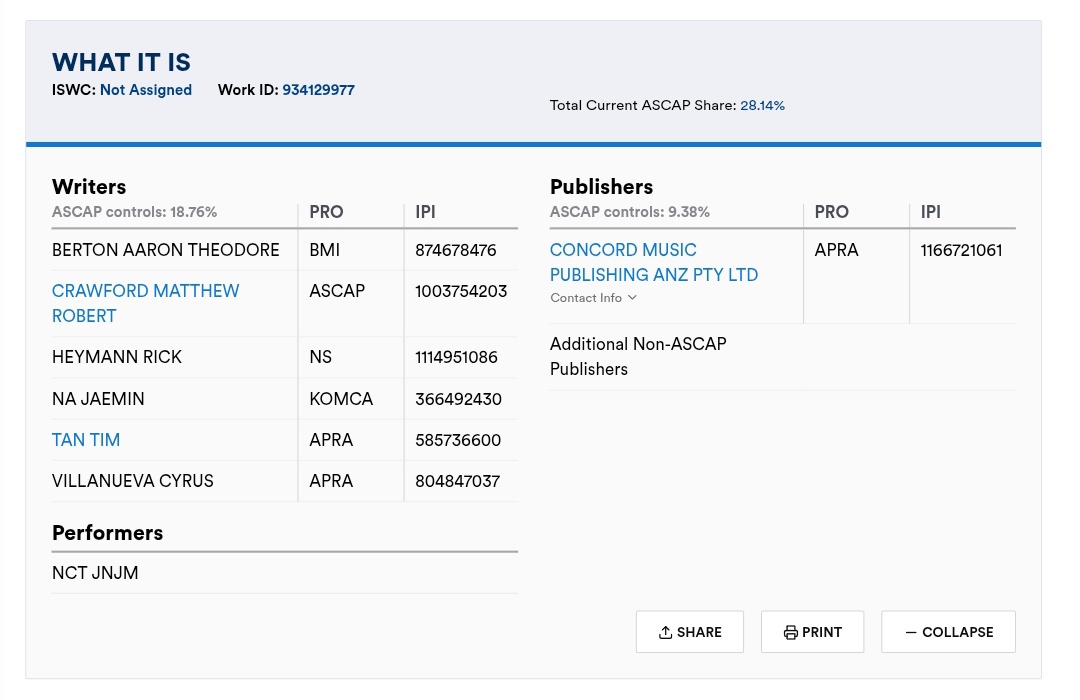Open the CRAWFORD MATTHEW ROBERT writer link
The height and width of the screenshot is (700, 1080).
(145, 303)
